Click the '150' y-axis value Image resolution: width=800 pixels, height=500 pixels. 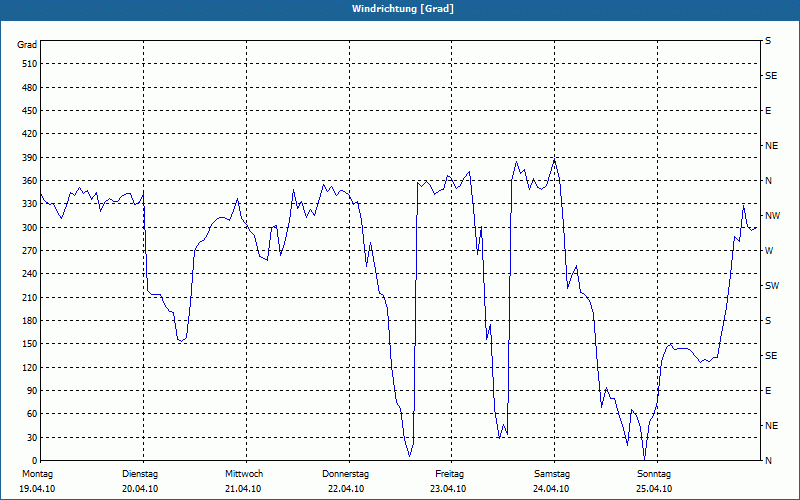[30, 344]
